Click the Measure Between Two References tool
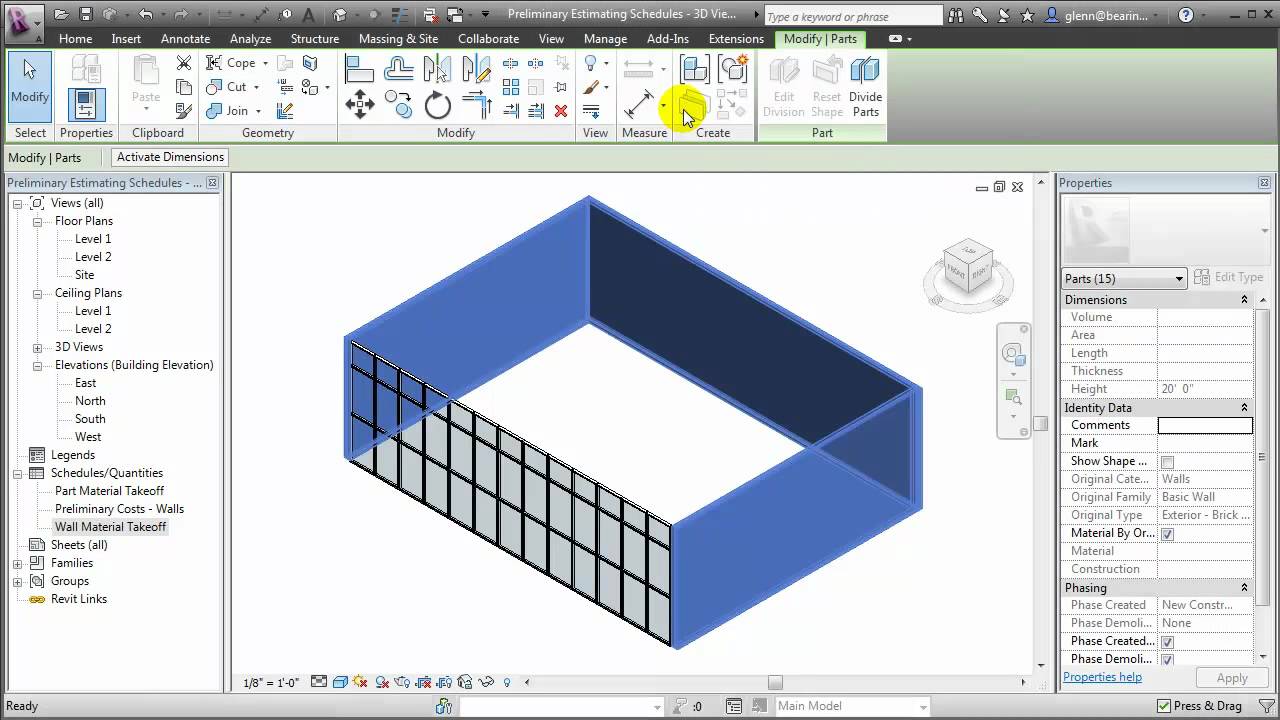This screenshot has height=720, width=1280. coord(639,105)
